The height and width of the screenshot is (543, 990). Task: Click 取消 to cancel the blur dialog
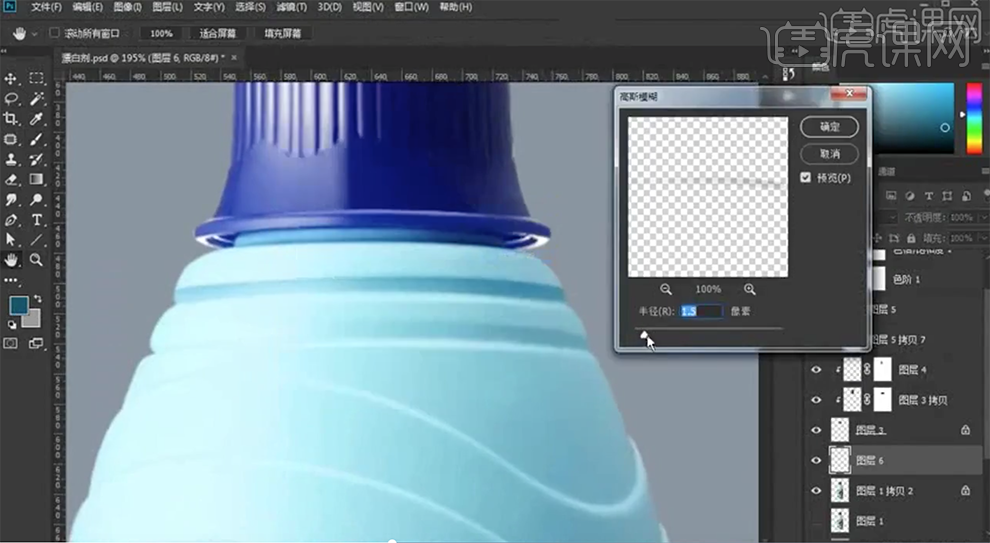(x=829, y=154)
